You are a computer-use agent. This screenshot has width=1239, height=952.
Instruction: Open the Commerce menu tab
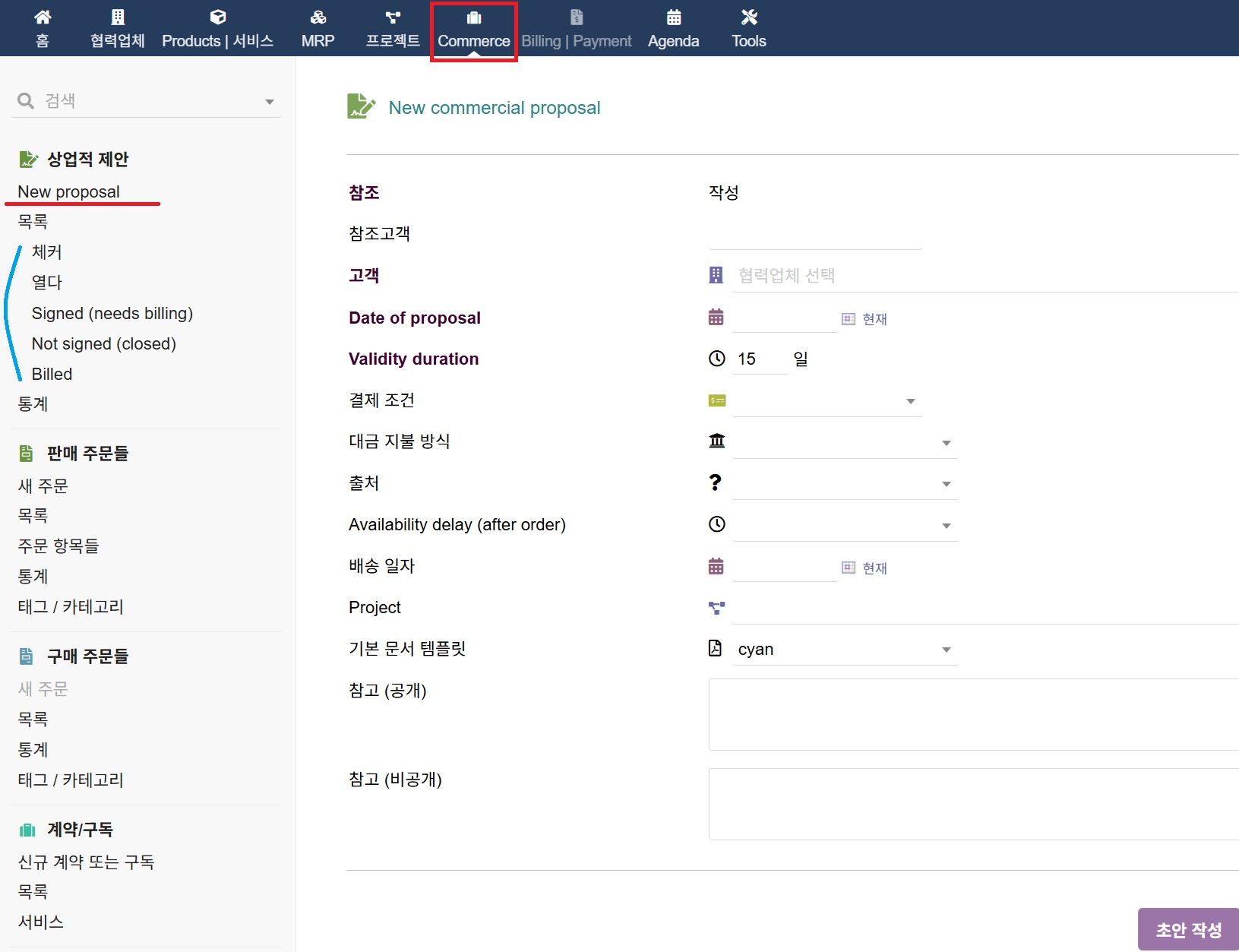click(x=473, y=30)
